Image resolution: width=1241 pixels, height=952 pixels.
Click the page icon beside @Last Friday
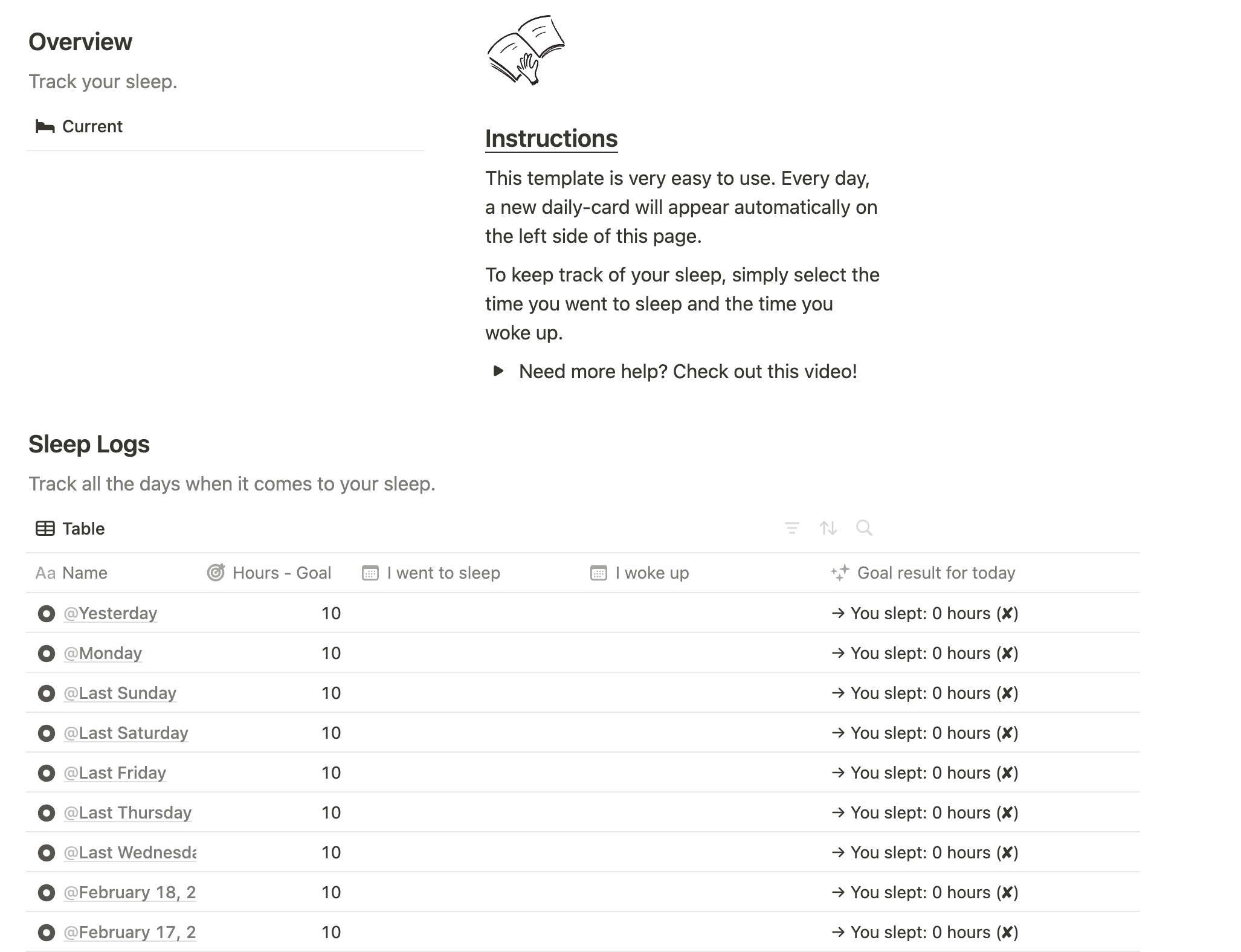[47, 773]
